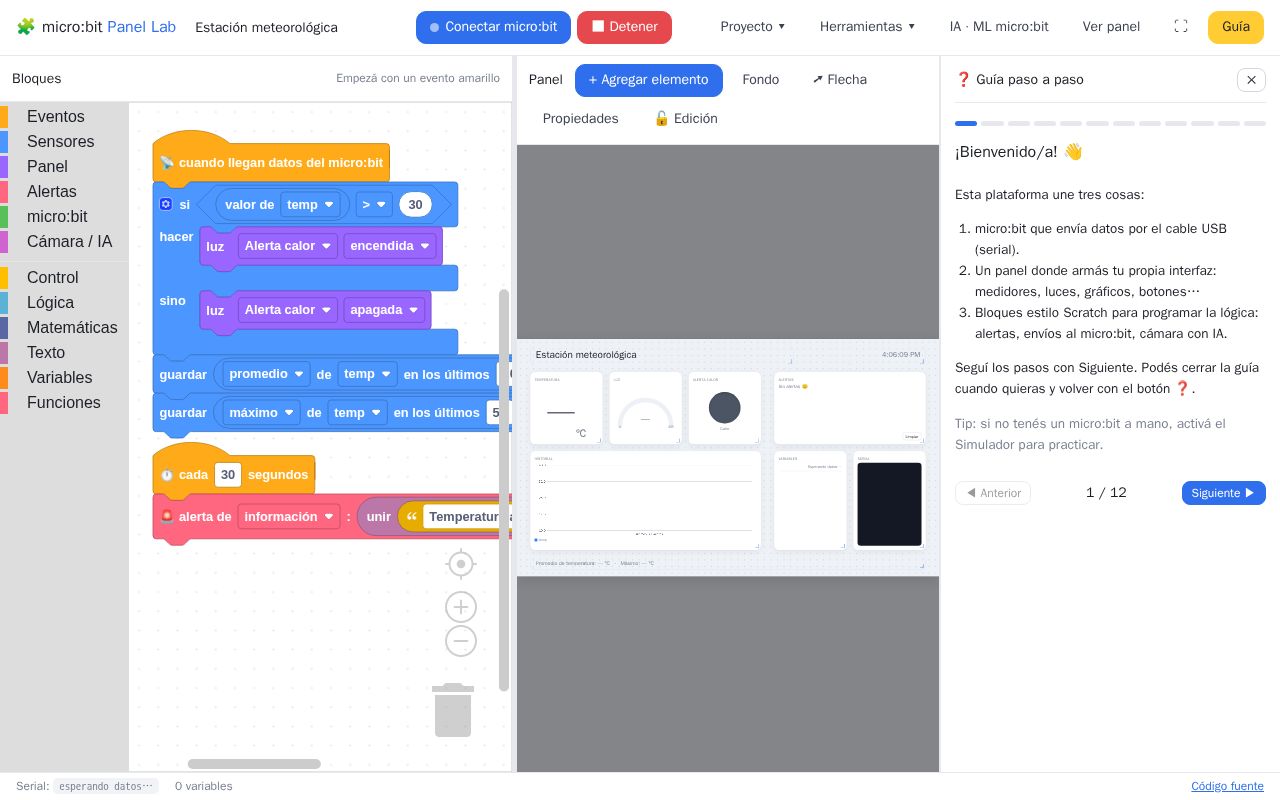Click Siguiente to go to next guide step
This screenshot has height=800, width=1280.
click(x=1224, y=493)
